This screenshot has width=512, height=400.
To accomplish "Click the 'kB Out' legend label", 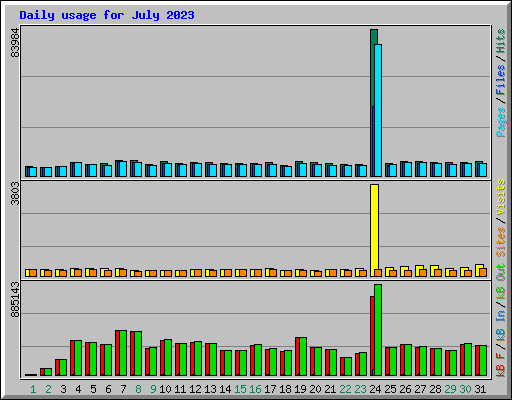I will [x=501, y=282].
